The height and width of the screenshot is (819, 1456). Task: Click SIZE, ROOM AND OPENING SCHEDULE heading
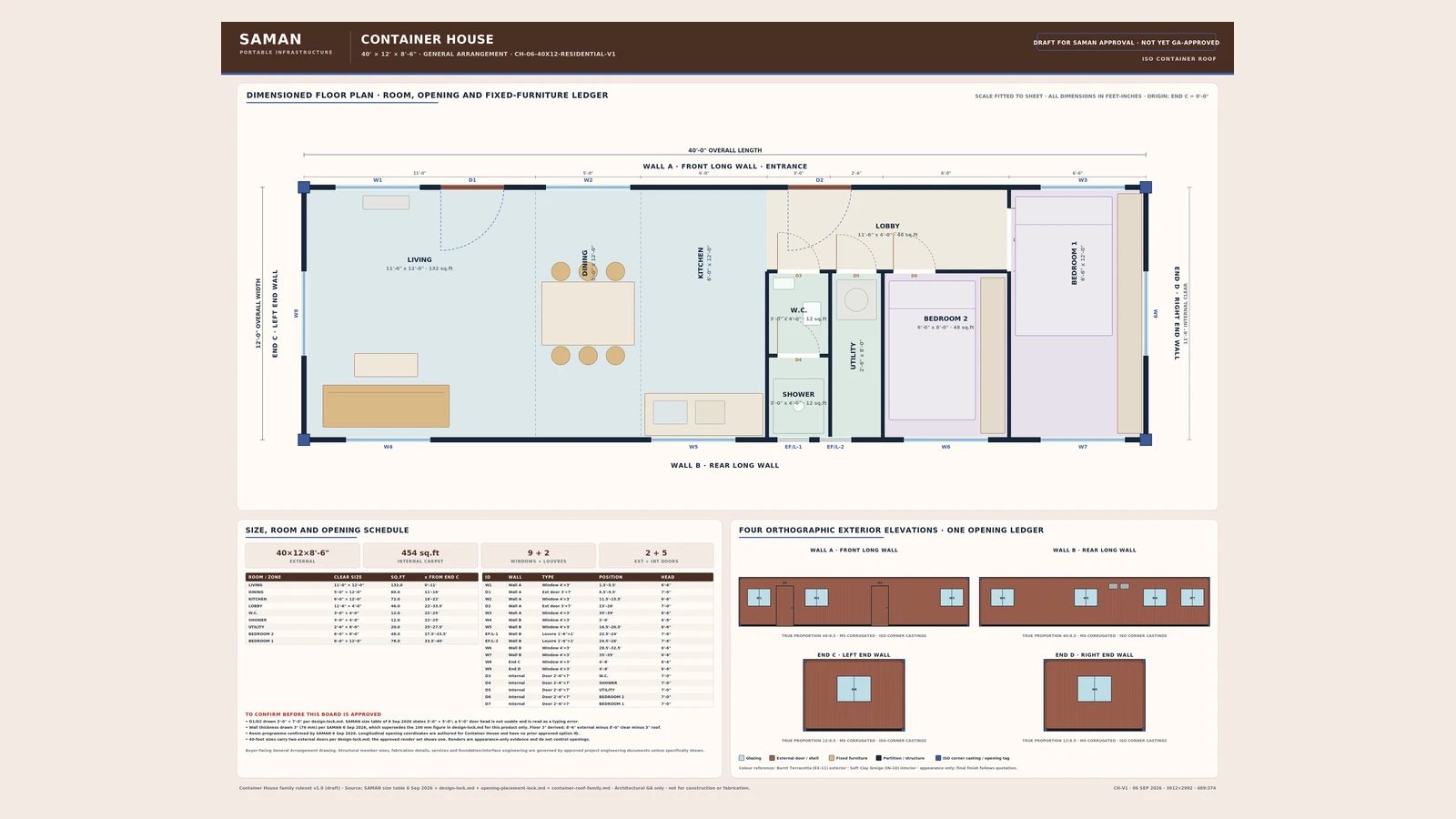click(x=327, y=530)
